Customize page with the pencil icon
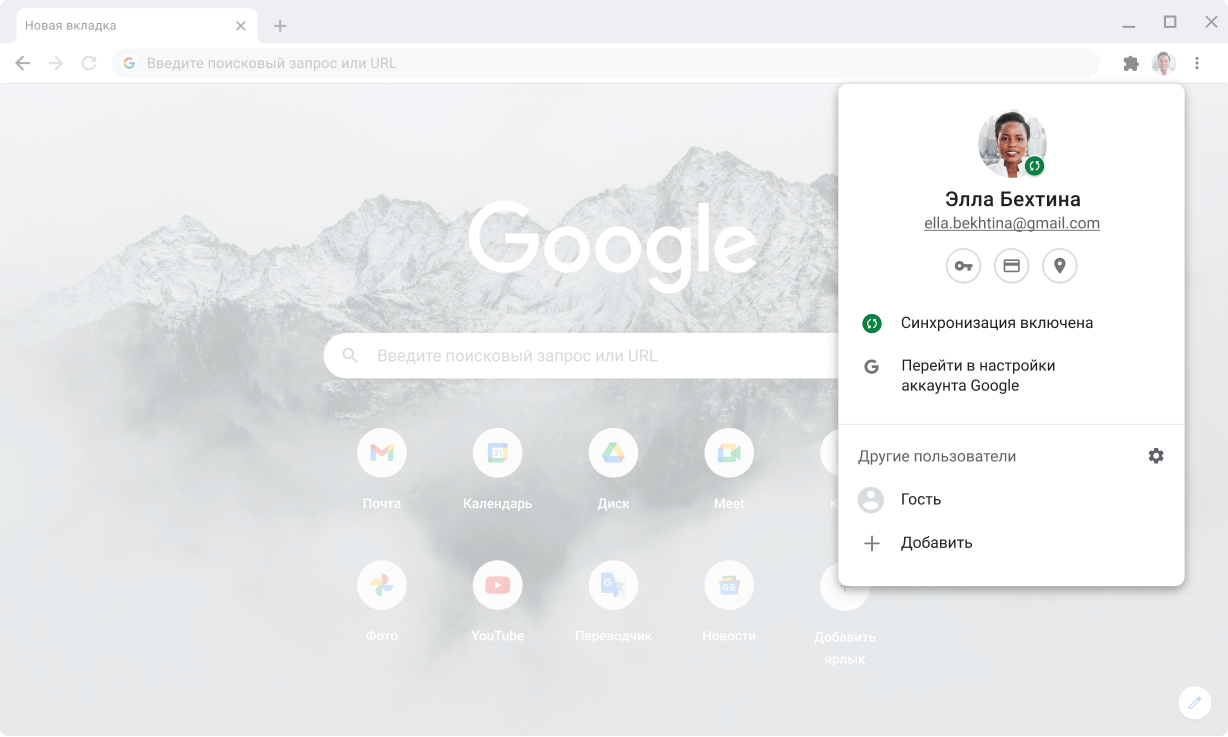The height and width of the screenshot is (737, 1228). (x=1194, y=703)
